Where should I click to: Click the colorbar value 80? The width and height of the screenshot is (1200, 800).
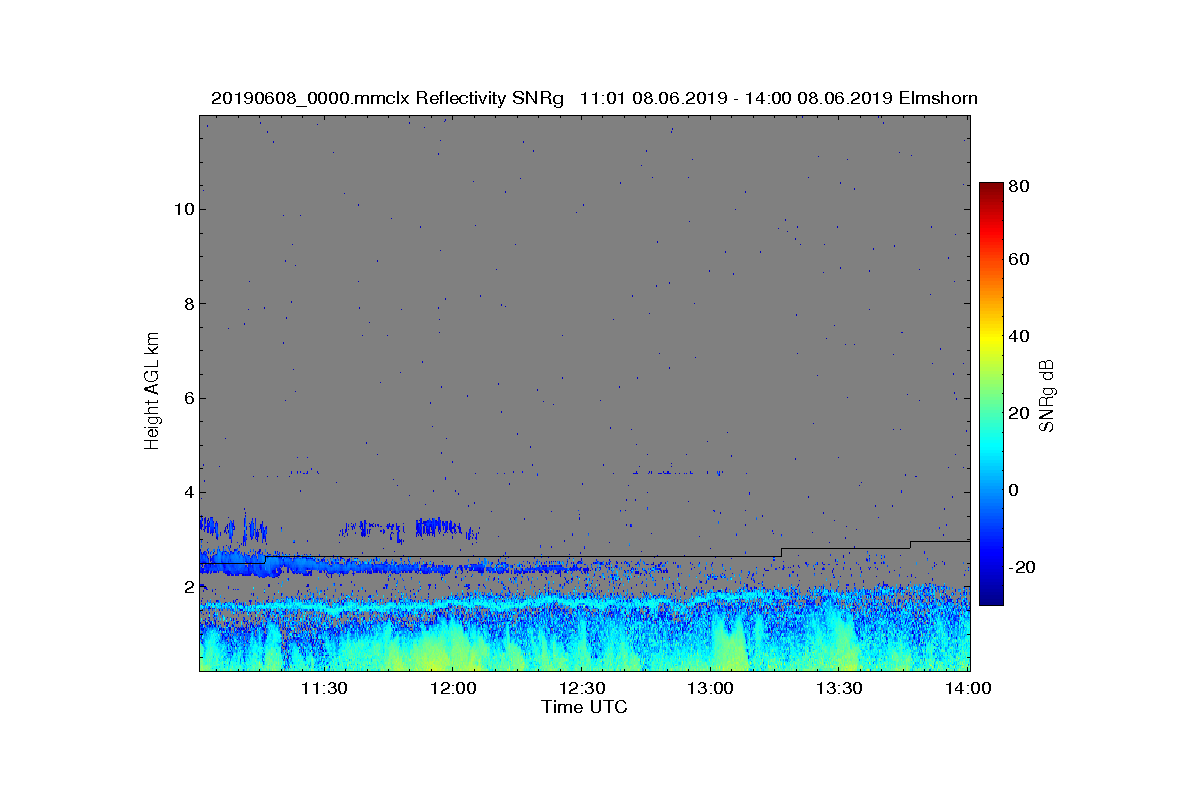[1020, 185]
